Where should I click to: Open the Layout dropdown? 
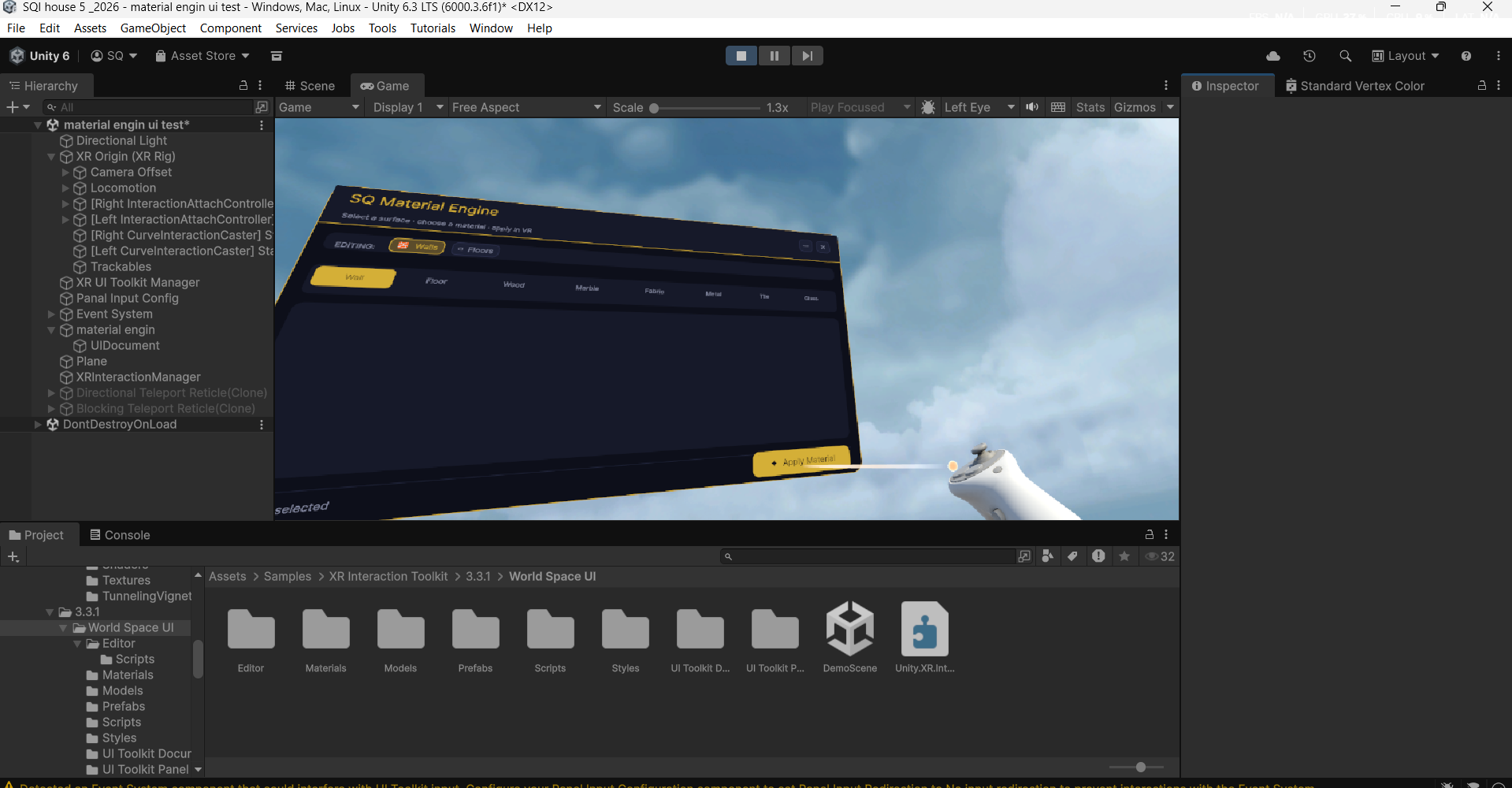point(1406,56)
